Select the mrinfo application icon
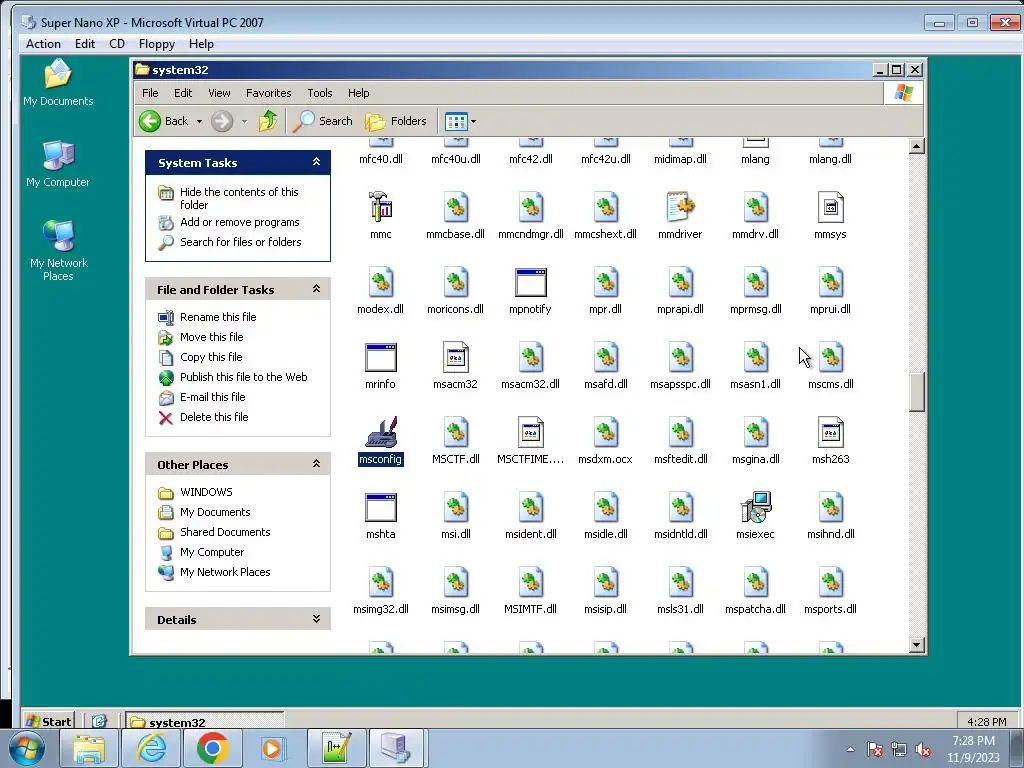 pos(381,357)
